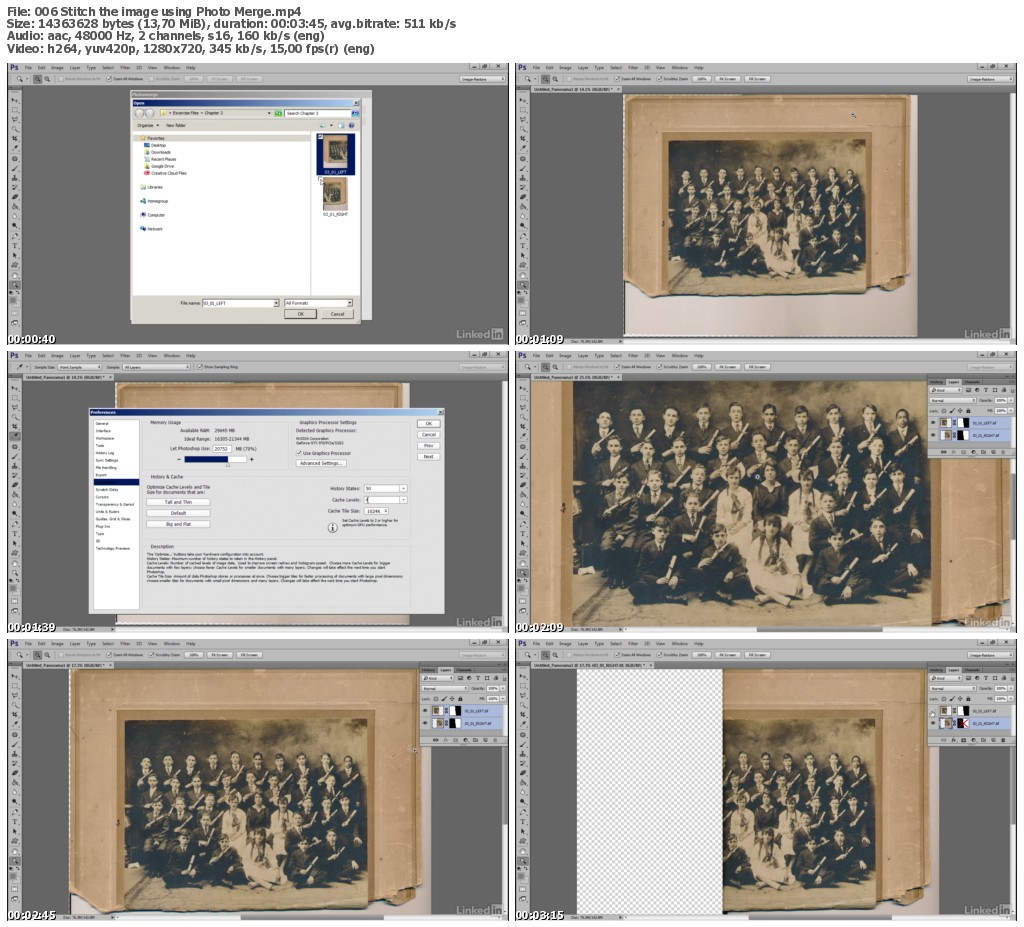Select the Clone Stamp tool in the 00:01:09 frame
This screenshot has width=1024, height=927.
pyautogui.click(x=522, y=178)
